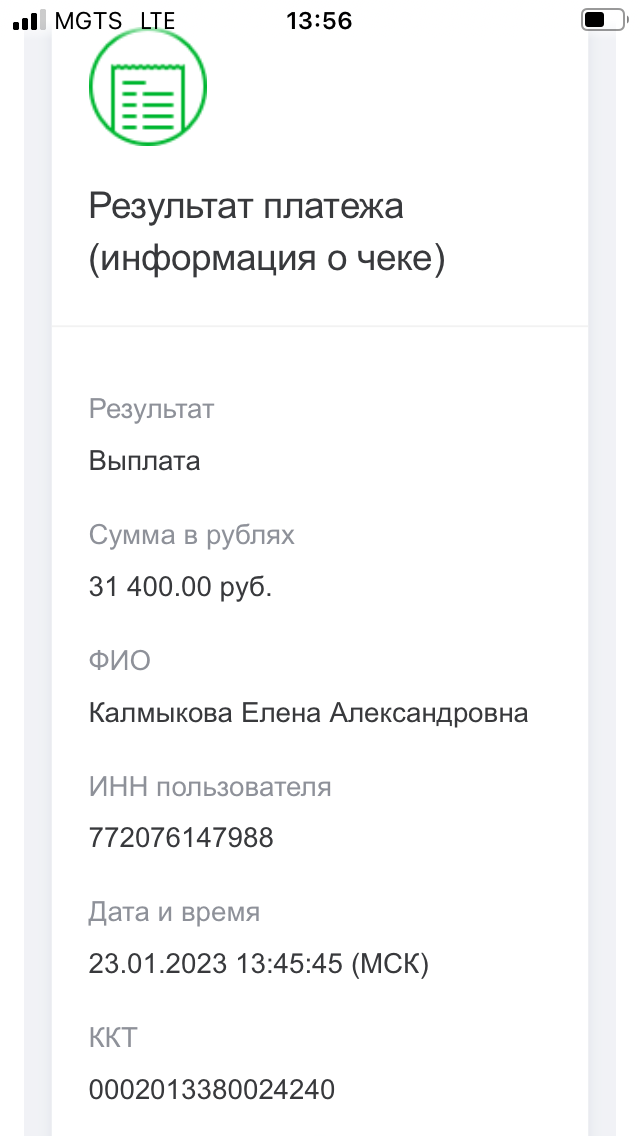Tap the 13:56 status bar clock

319,20
